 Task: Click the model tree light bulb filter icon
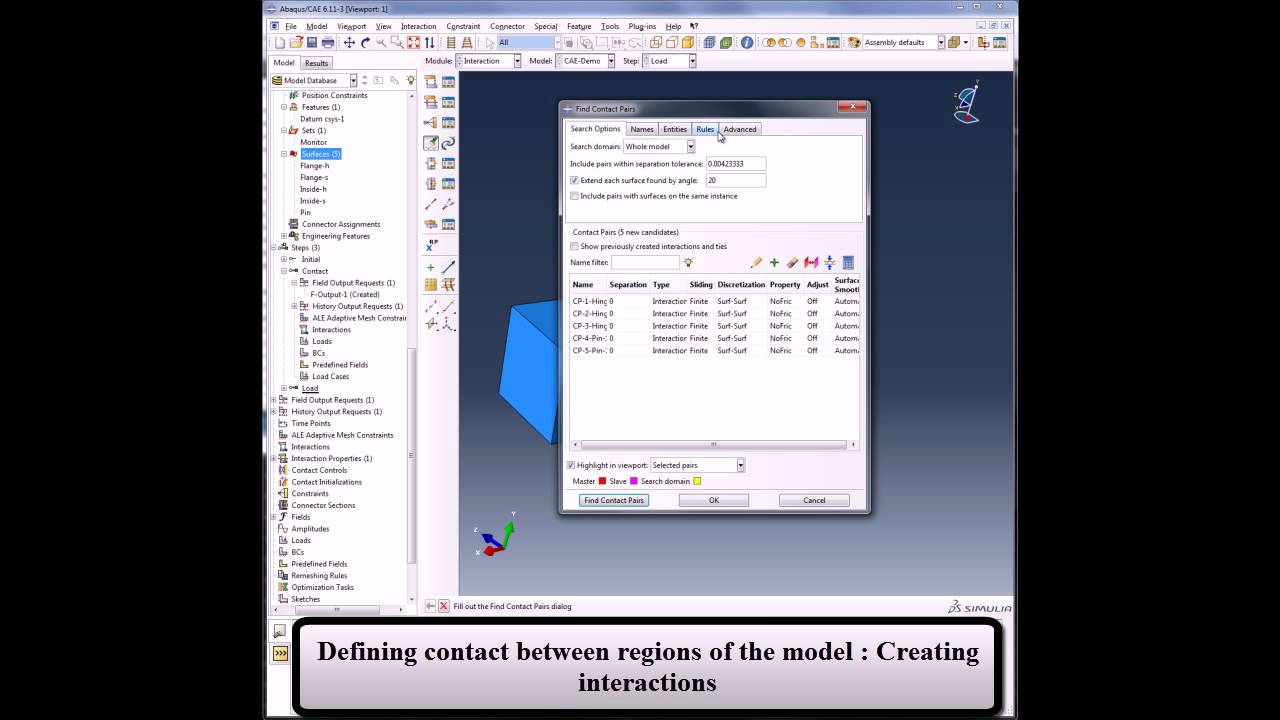pos(410,80)
